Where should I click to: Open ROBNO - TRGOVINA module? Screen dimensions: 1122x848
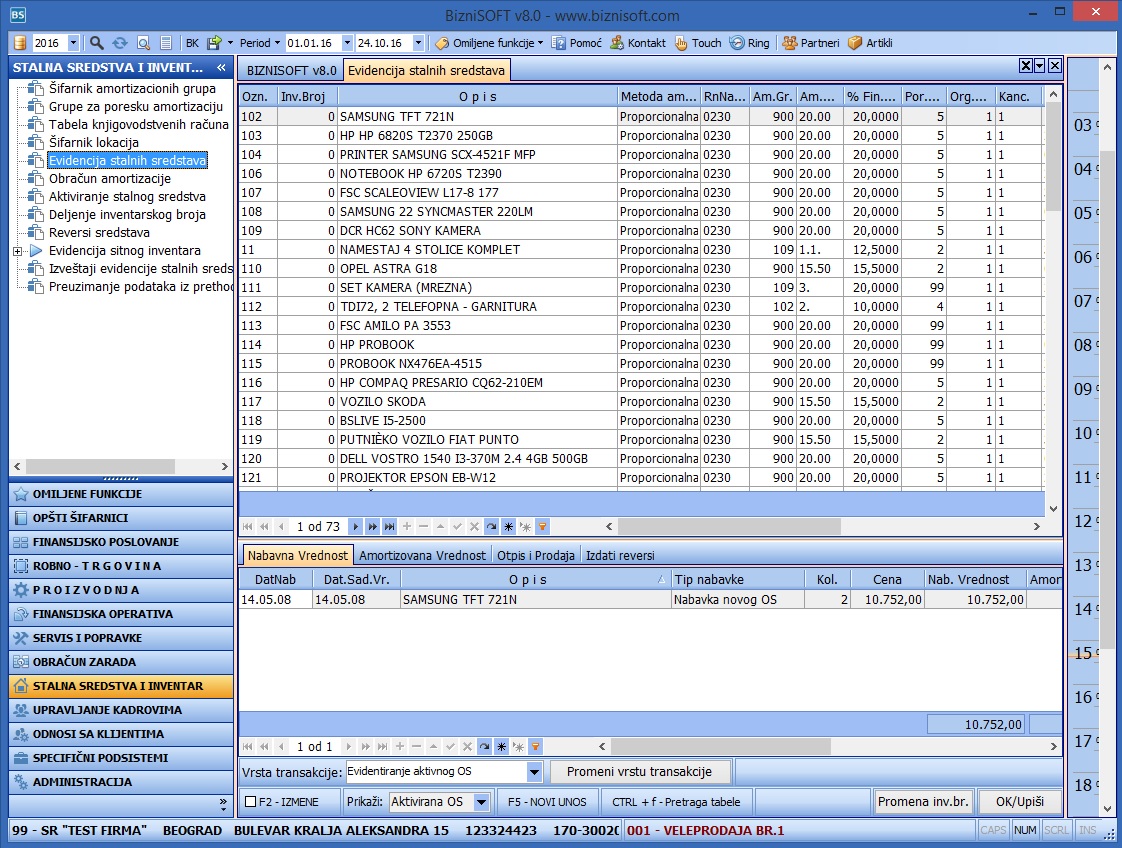(122, 566)
